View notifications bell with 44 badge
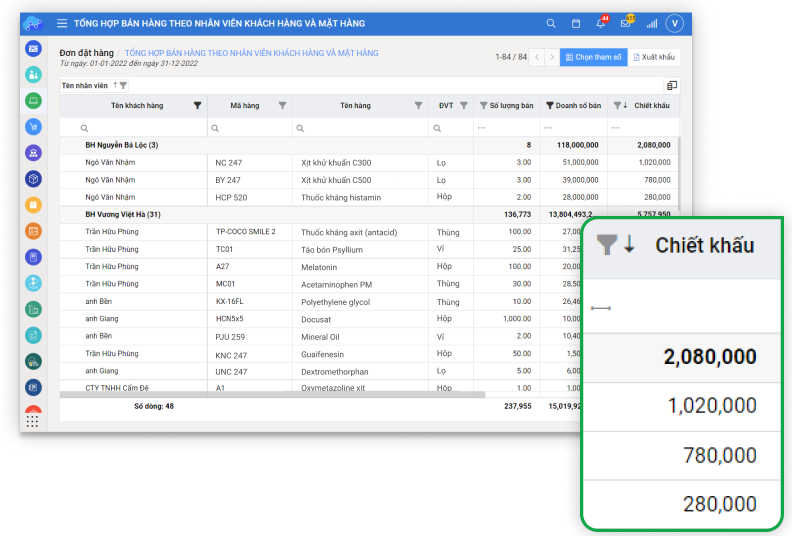This screenshot has width=792, height=536. click(601, 23)
